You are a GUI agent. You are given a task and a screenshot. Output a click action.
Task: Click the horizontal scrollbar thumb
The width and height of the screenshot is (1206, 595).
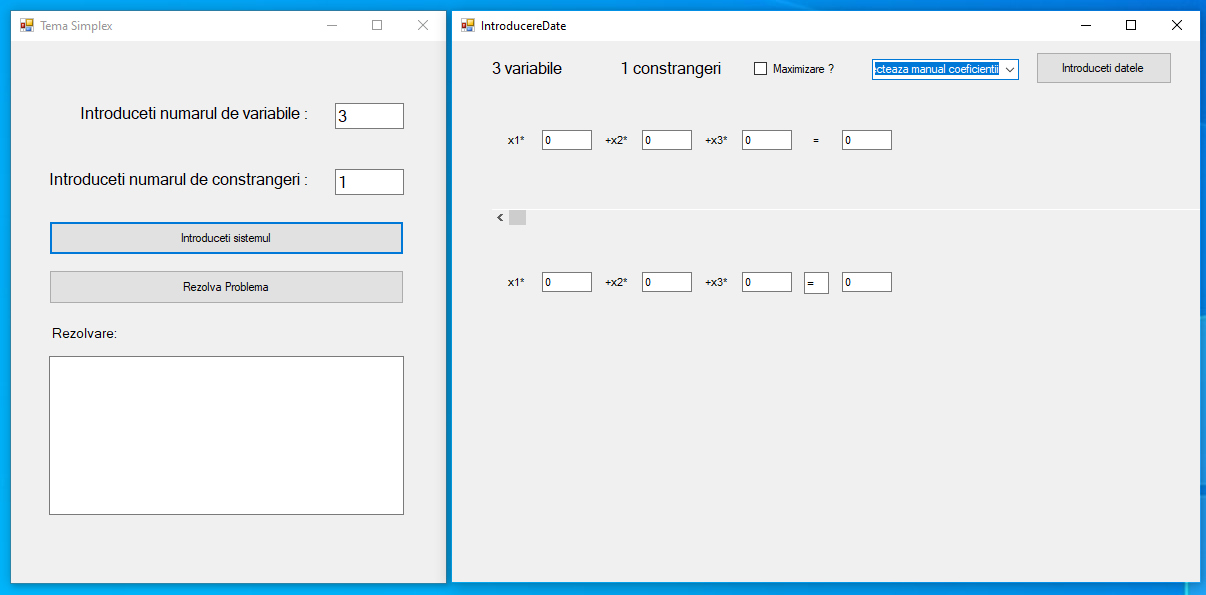[x=517, y=218]
